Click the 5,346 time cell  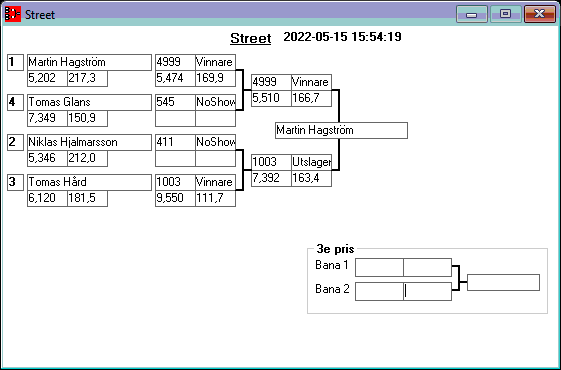click(48, 159)
